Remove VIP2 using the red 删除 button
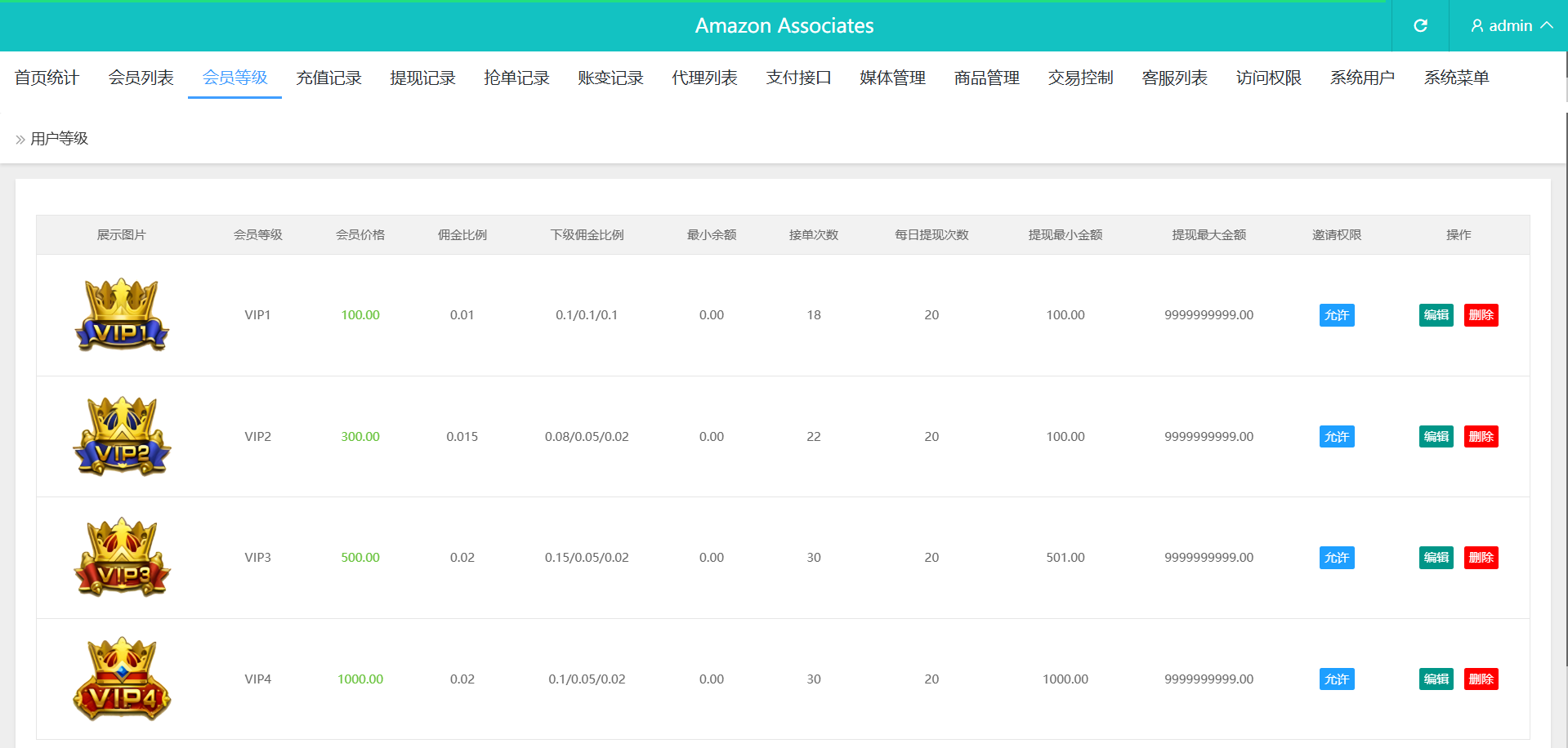1568x748 pixels. pos(1481,437)
